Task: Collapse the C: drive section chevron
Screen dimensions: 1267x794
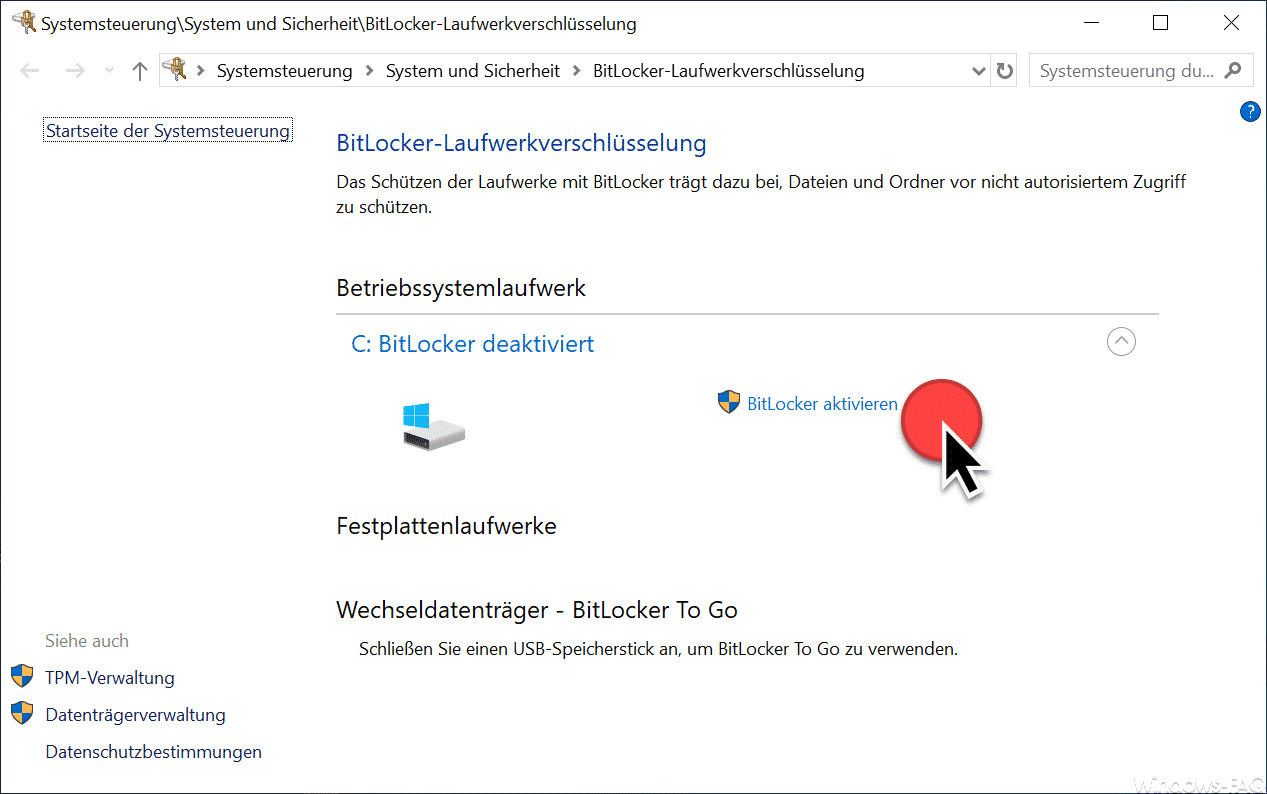Action: point(1122,342)
